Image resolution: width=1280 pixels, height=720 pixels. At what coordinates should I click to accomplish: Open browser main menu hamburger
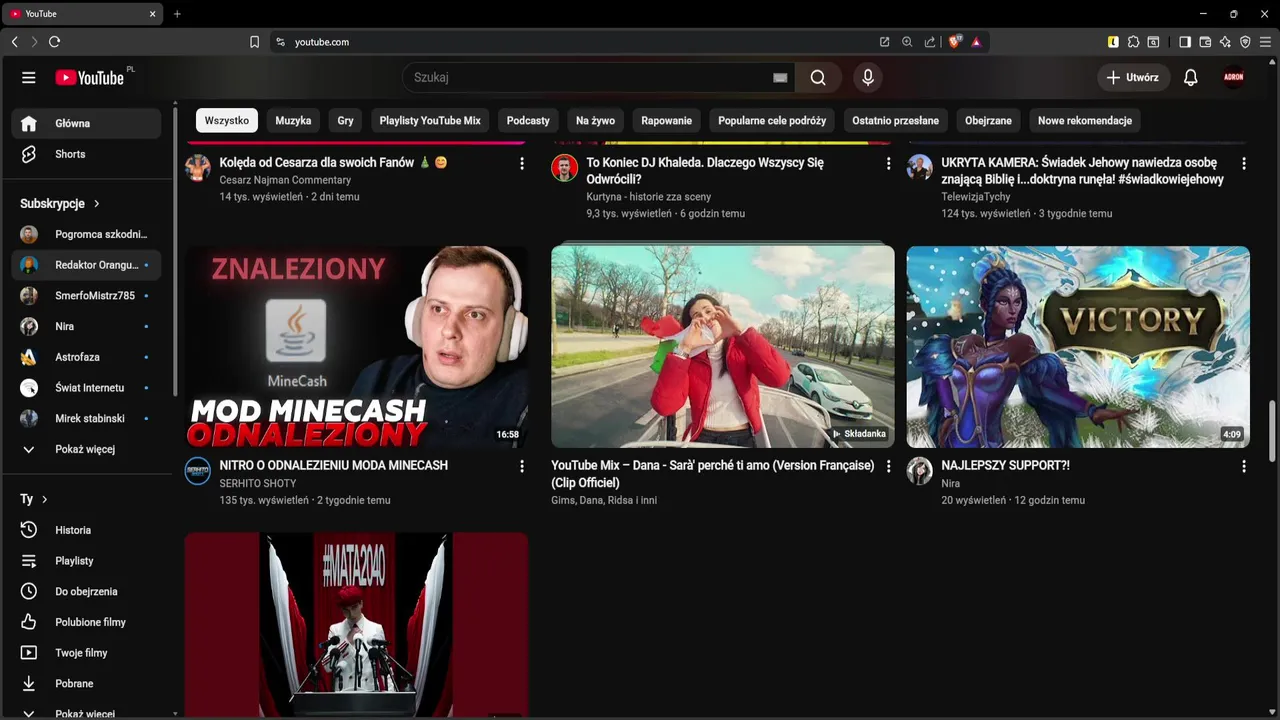tap(1266, 42)
